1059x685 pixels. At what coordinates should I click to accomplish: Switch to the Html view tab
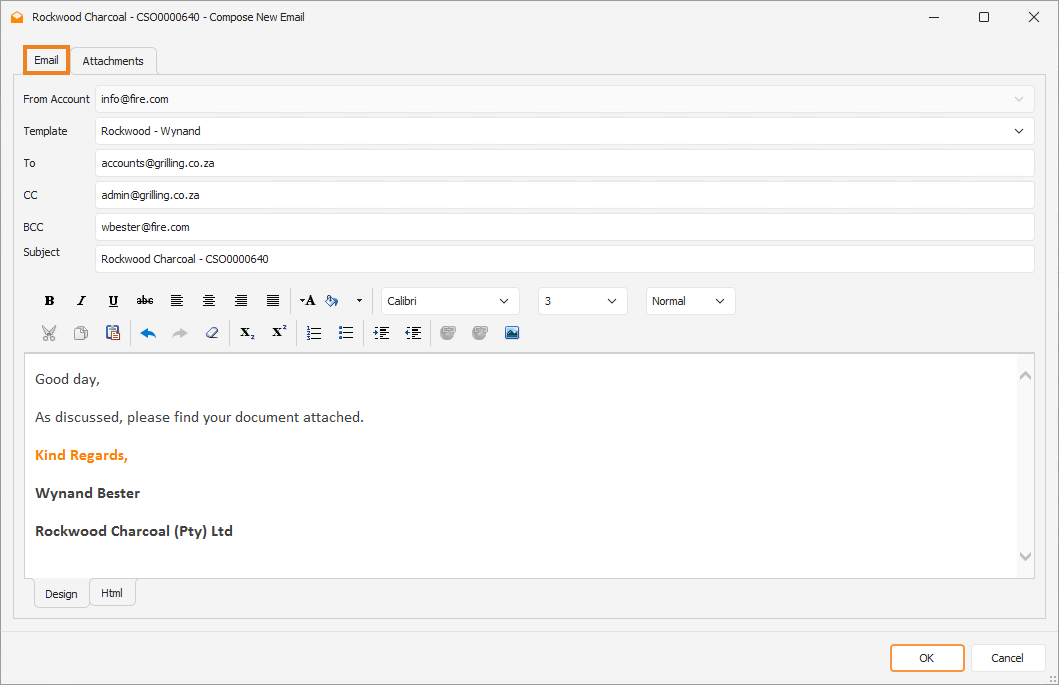pyautogui.click(x=112, y=593)
